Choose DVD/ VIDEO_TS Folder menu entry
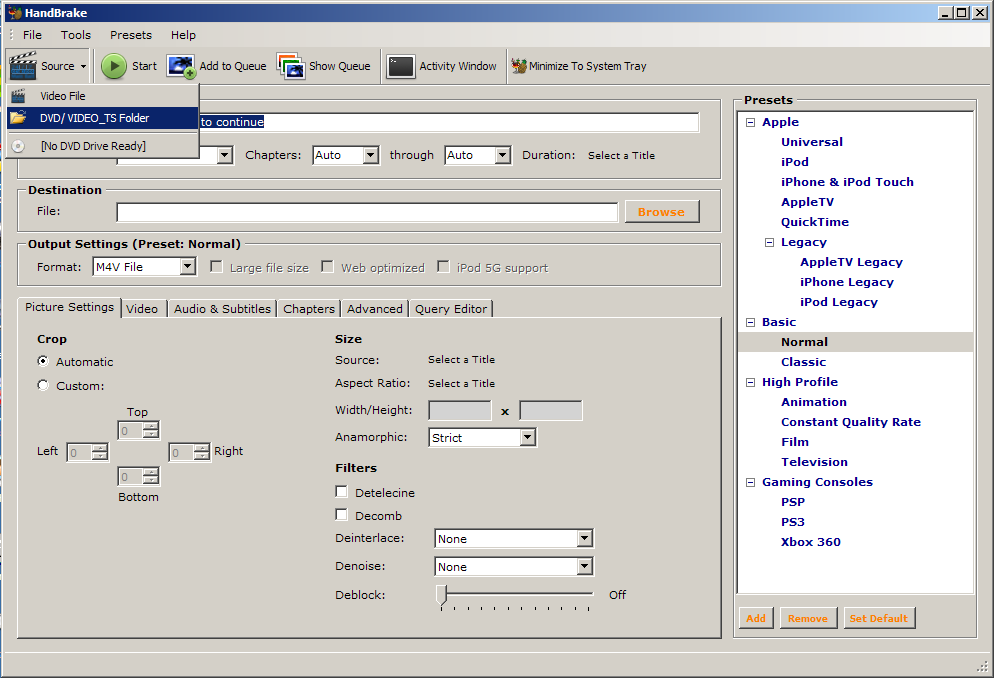The width and height of the screenshot is (994, 678). click(103, 118)
